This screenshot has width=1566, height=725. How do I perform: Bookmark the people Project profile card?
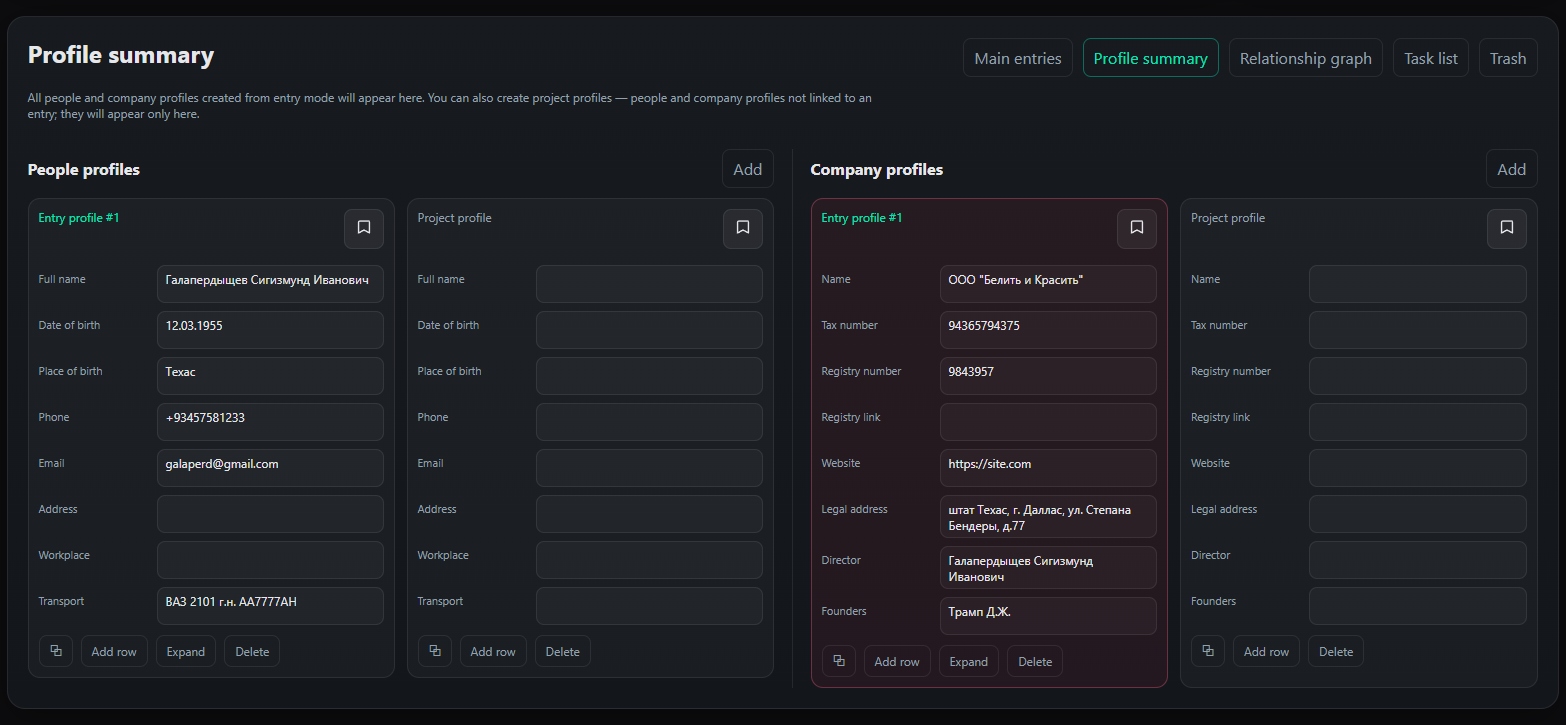(742, 228)
